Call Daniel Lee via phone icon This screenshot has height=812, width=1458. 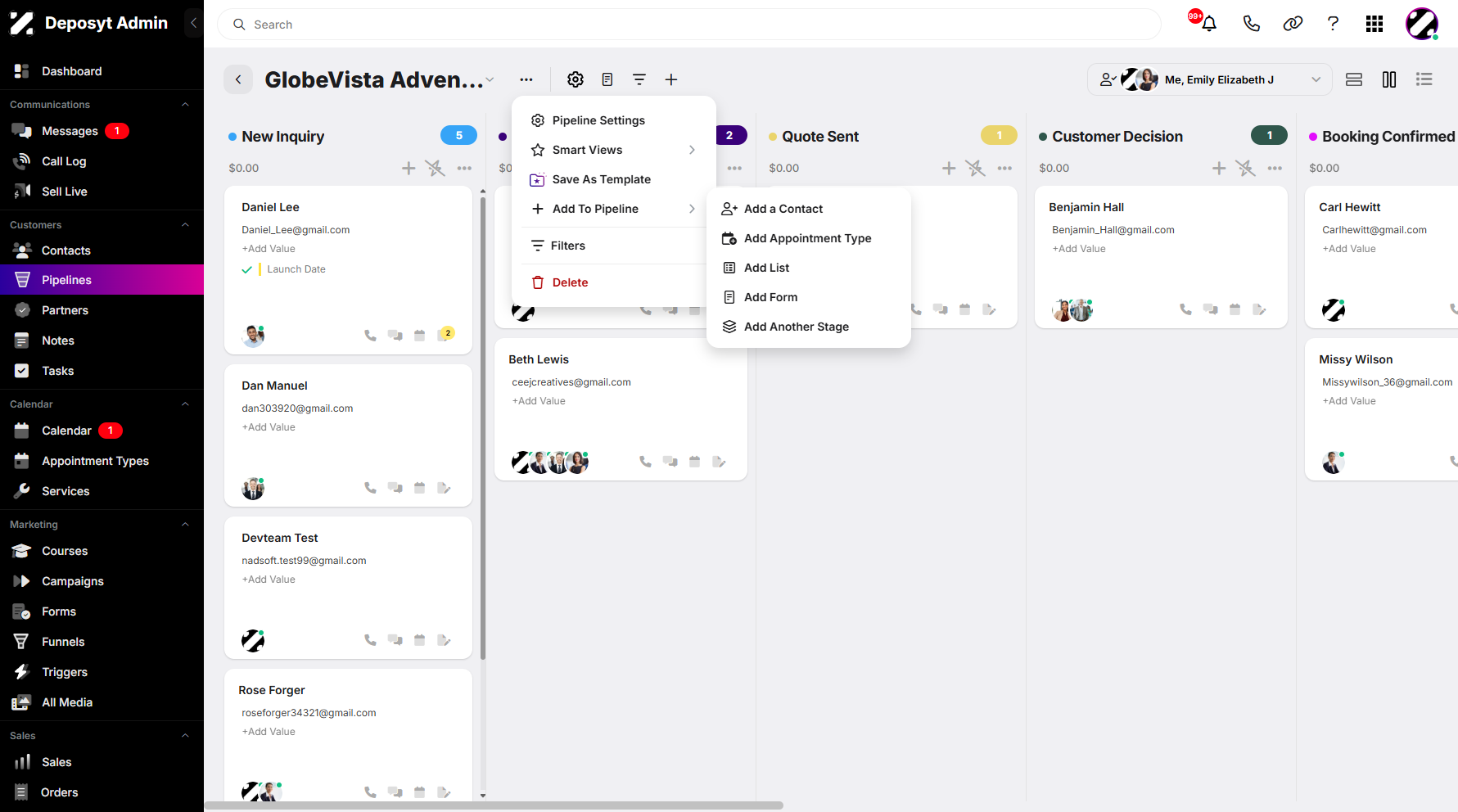(x=370, y=335)
